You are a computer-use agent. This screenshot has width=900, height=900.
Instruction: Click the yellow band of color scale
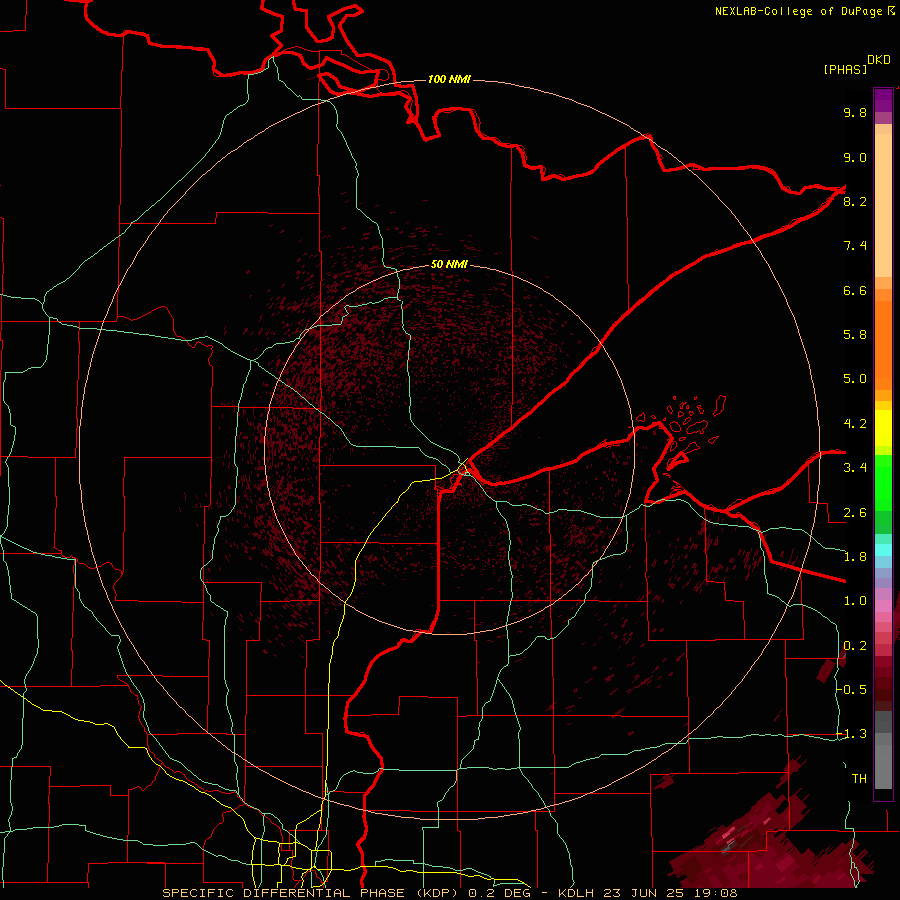pyautogui.click(x=883, y=428)
